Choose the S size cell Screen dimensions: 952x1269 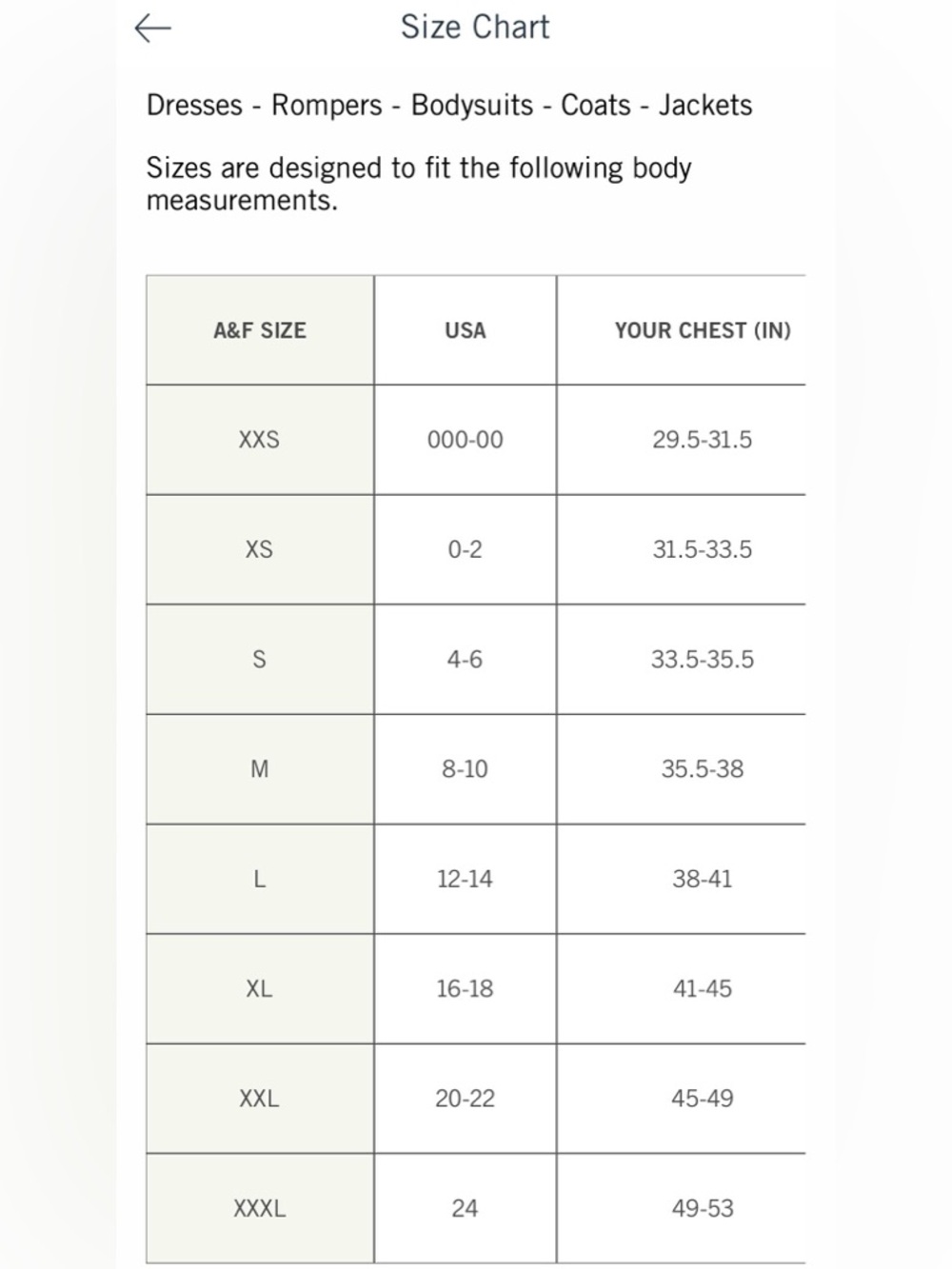point(259,659)
